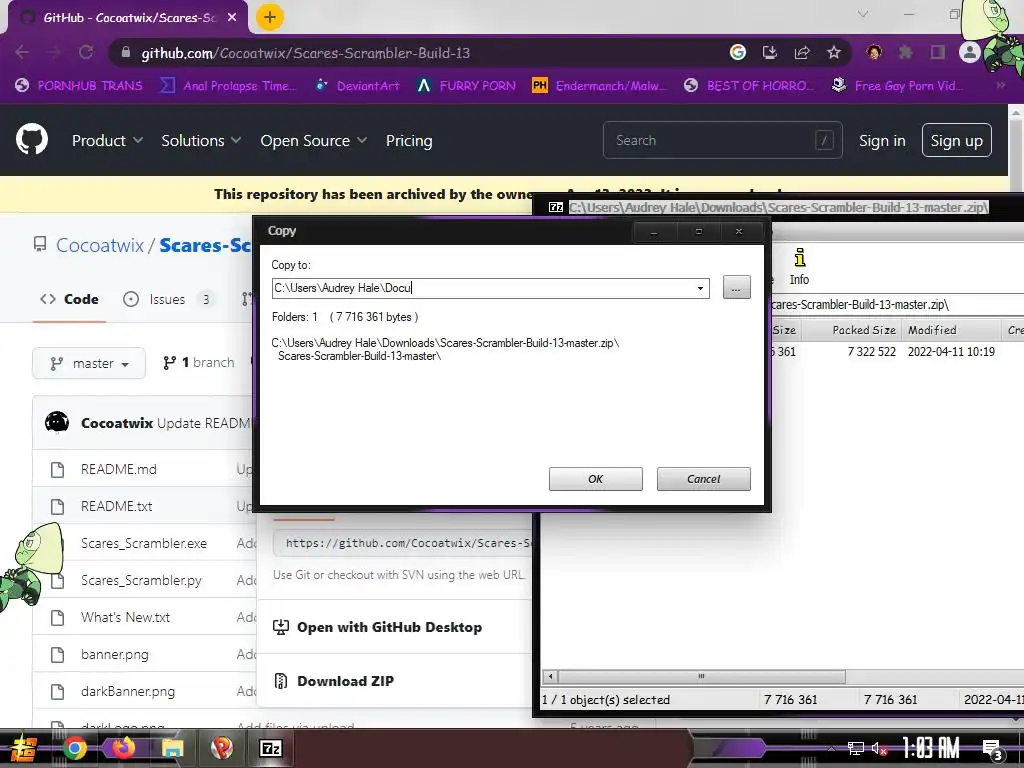Open the DeviantArt bookmark

click(357, 86)
